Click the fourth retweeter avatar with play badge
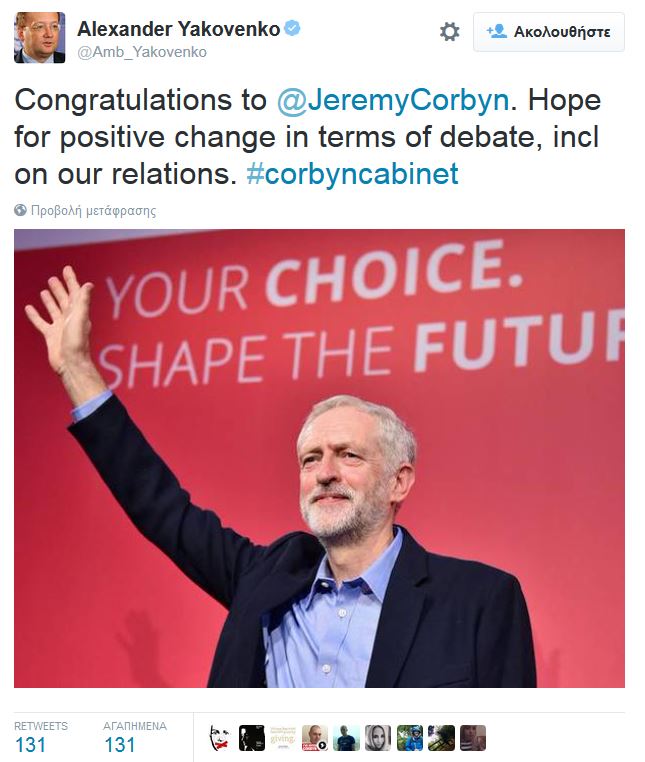The height and width of the screenshot is (762, 645). click(315, 738)
